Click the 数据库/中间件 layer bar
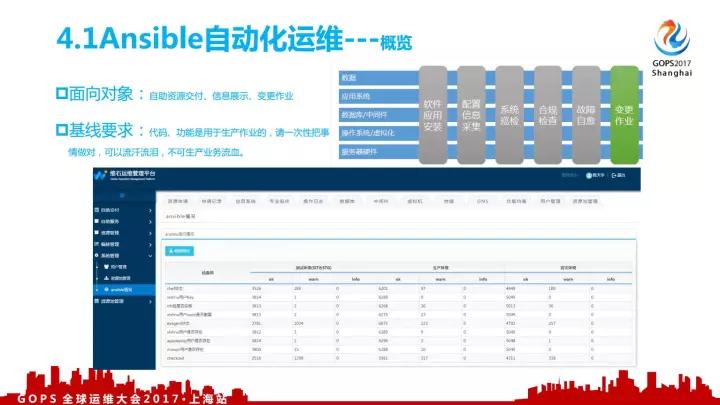The image size is (720, 405). coord(379,115)
